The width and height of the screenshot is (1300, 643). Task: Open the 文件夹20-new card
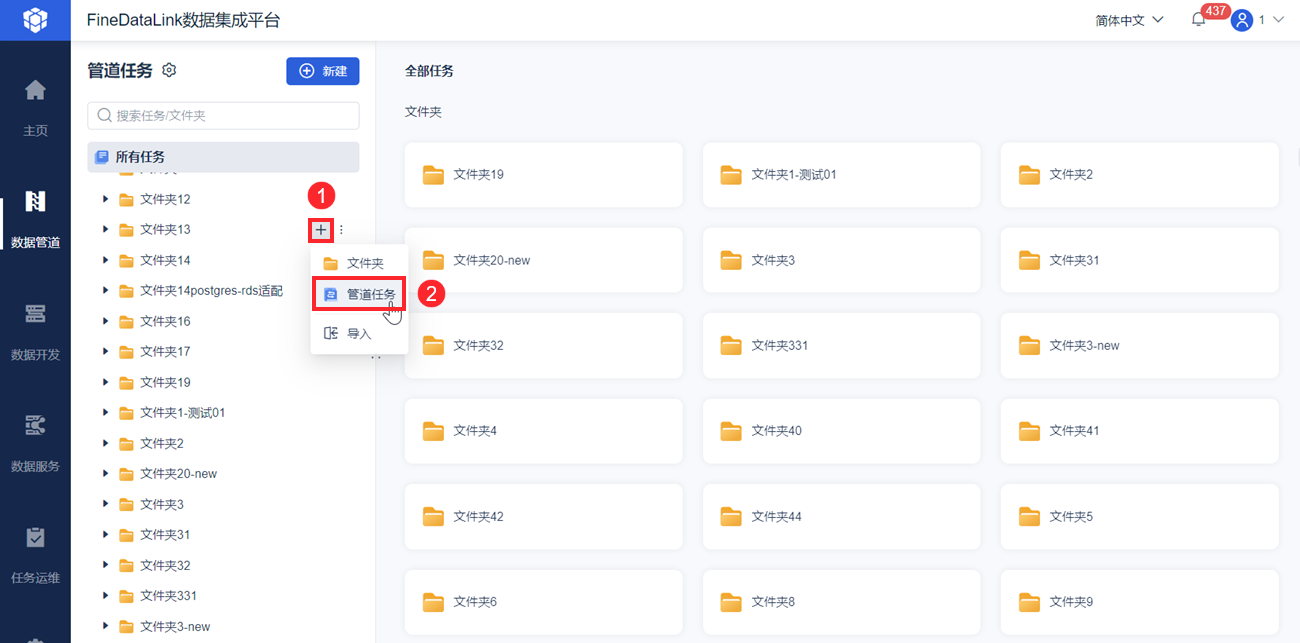point(544,260)
